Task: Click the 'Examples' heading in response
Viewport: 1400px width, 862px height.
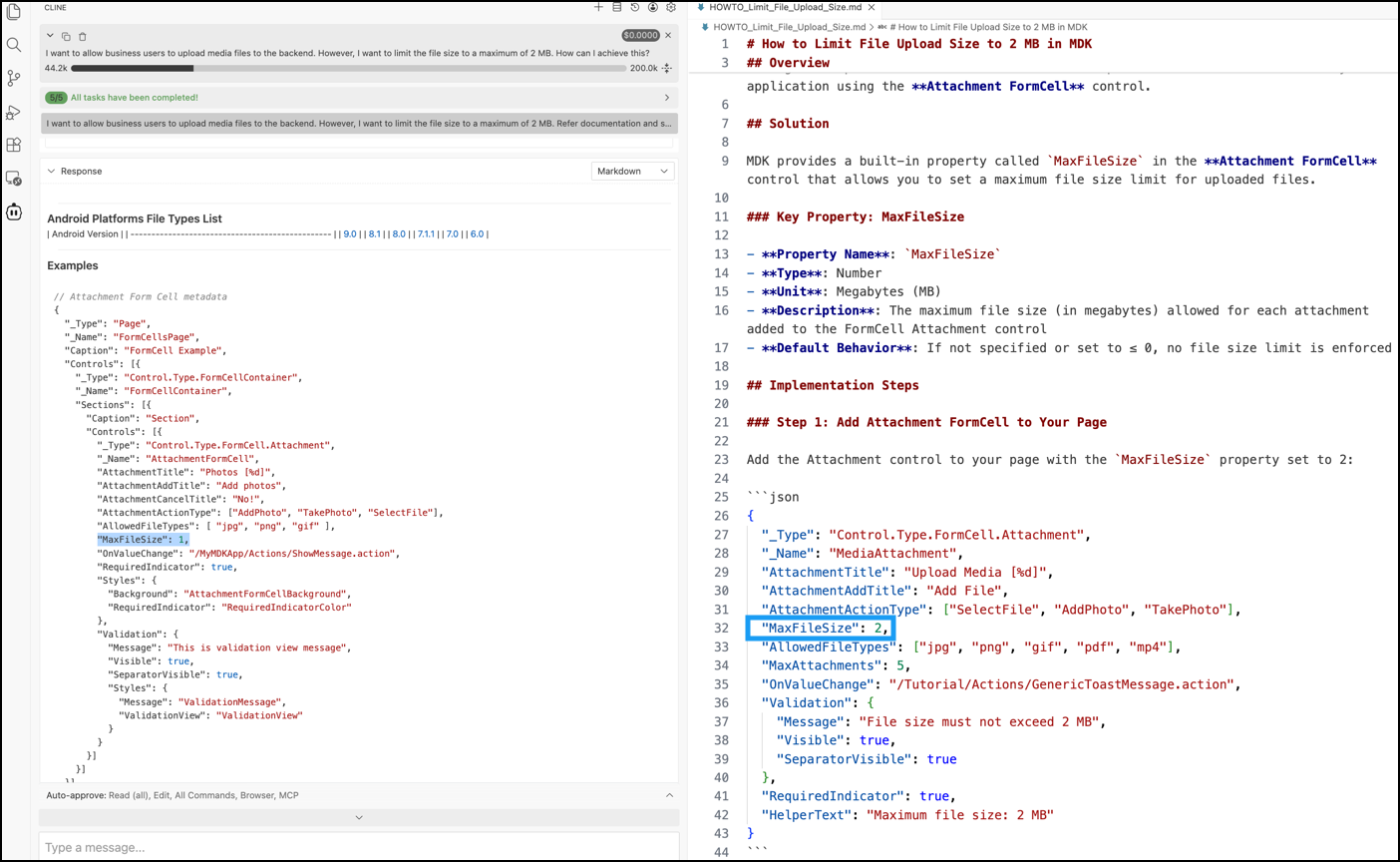Action: coord(73,265)
